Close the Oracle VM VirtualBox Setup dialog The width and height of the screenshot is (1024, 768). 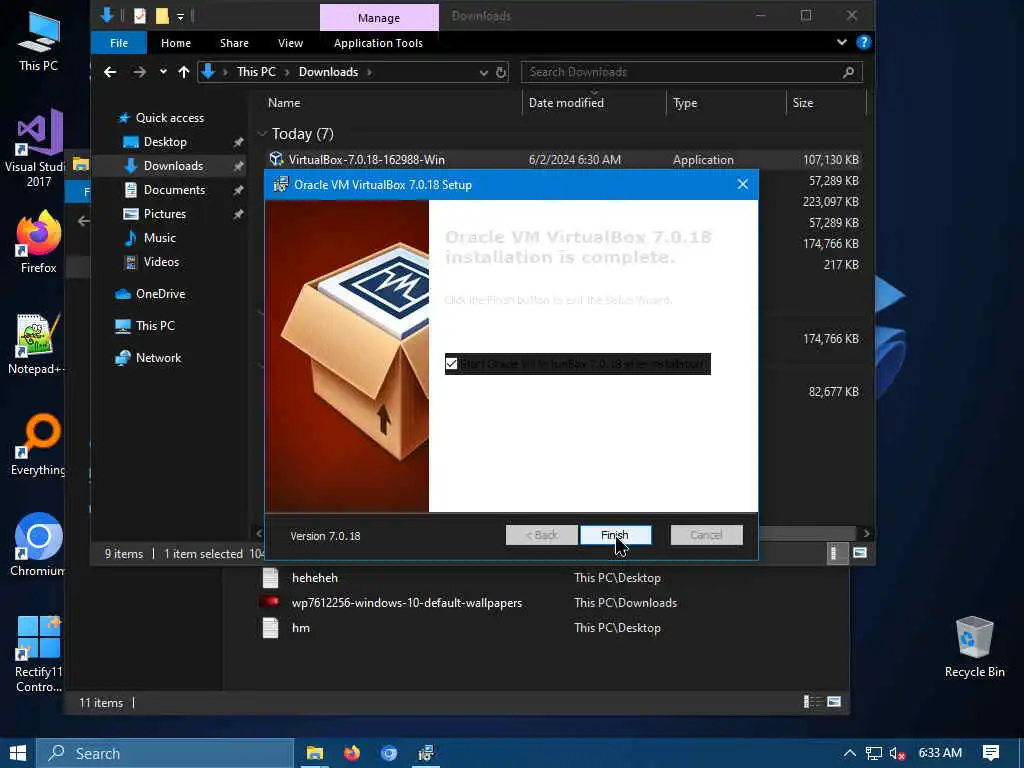(743, 184)
